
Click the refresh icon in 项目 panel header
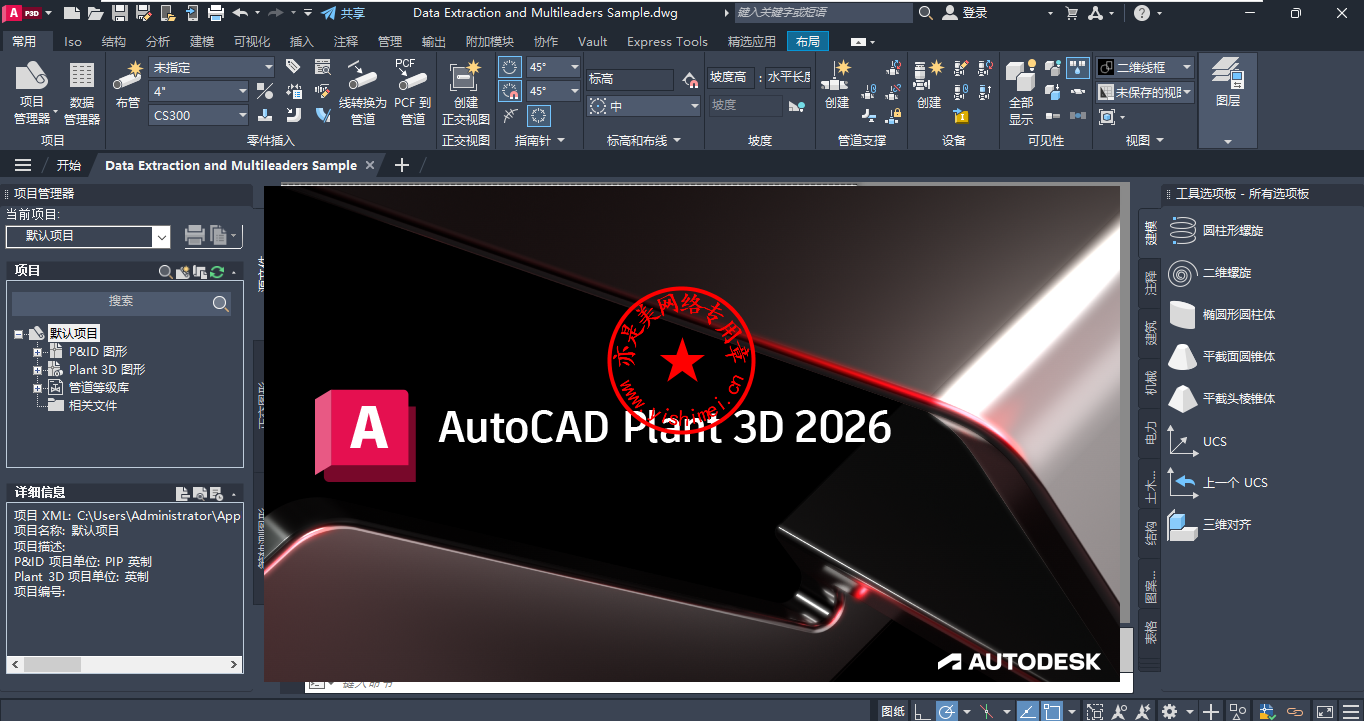pos(216,271)
